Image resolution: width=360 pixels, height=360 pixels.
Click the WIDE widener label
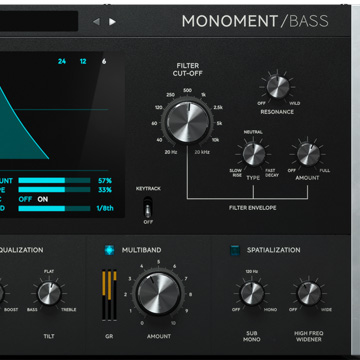click(x=326, y=310)
